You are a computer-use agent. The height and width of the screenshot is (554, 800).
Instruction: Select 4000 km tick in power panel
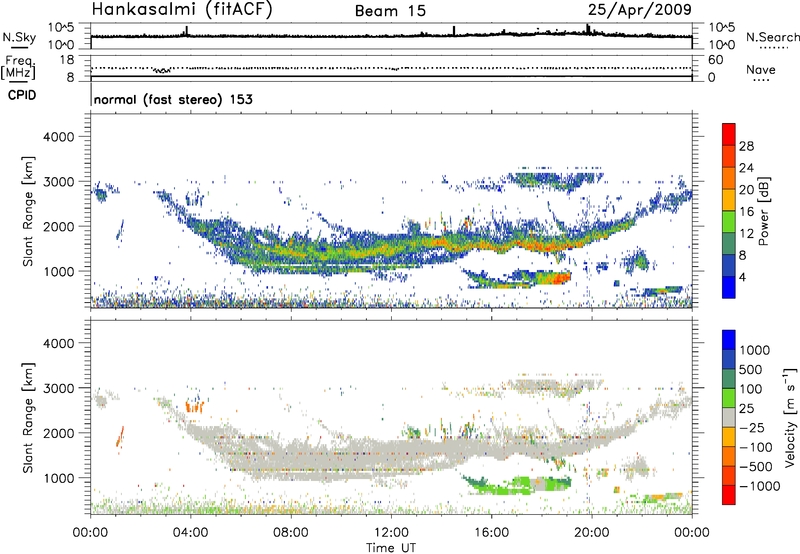tap(58, 137)
